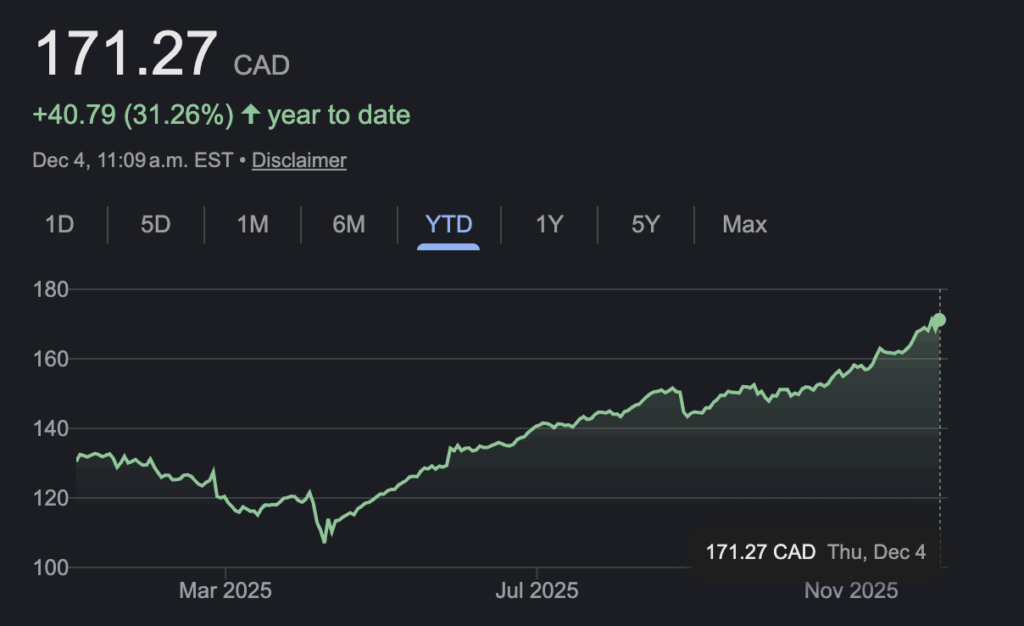1024x626 pixels.
Task: Click the +40.79 (31.26%) change value
Action: pyautogui.click(x=133, y=115)
